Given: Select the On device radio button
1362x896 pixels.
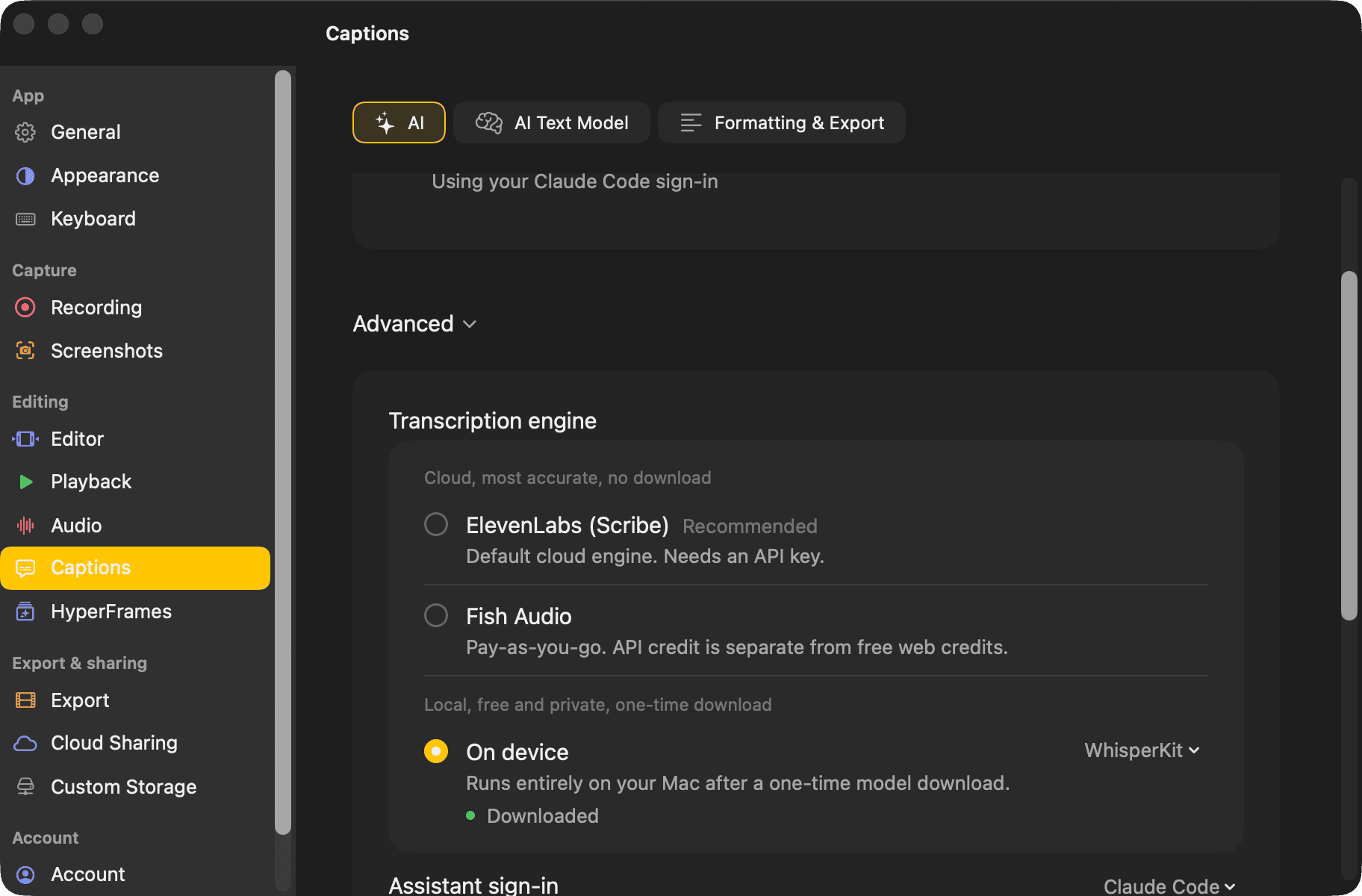Looking at the screenshot, I should point(436,751).
